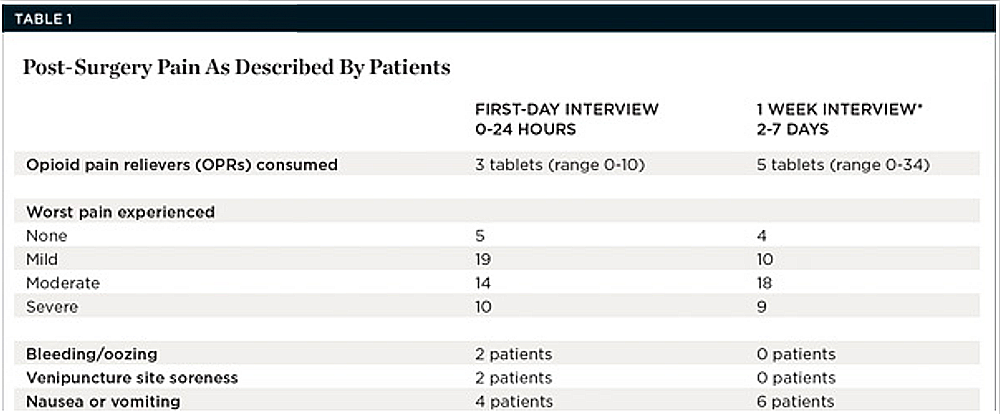Click the '3 tablets (range 0-10)' cell
This screenshot has width=1000, height=414.
[558, 165]
